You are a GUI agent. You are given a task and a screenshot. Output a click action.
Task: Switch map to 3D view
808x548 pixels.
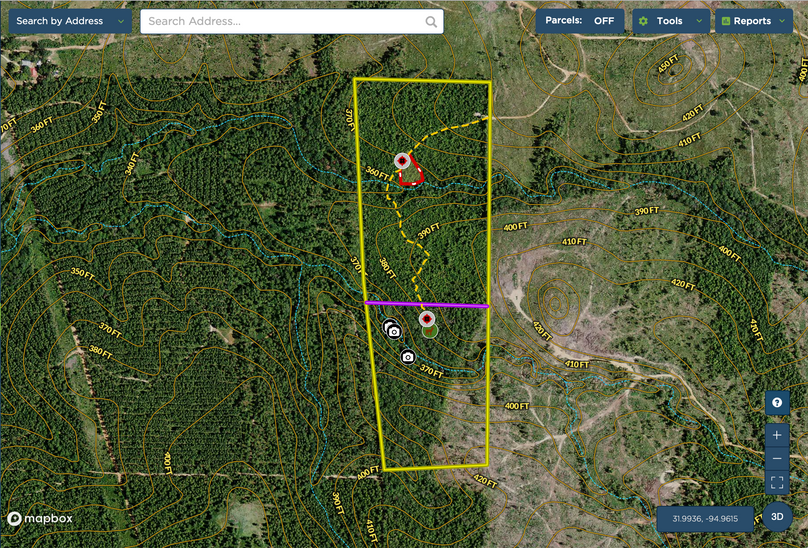(777, 517)
